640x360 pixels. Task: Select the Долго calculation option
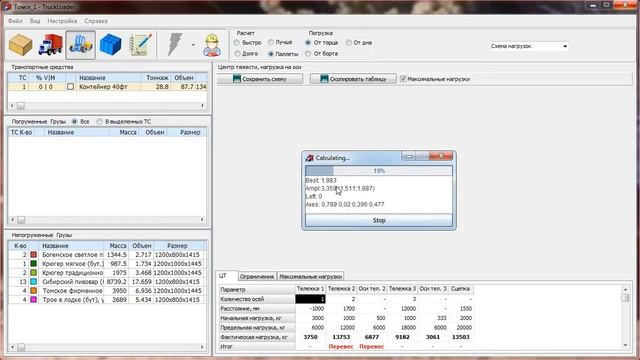246,53
